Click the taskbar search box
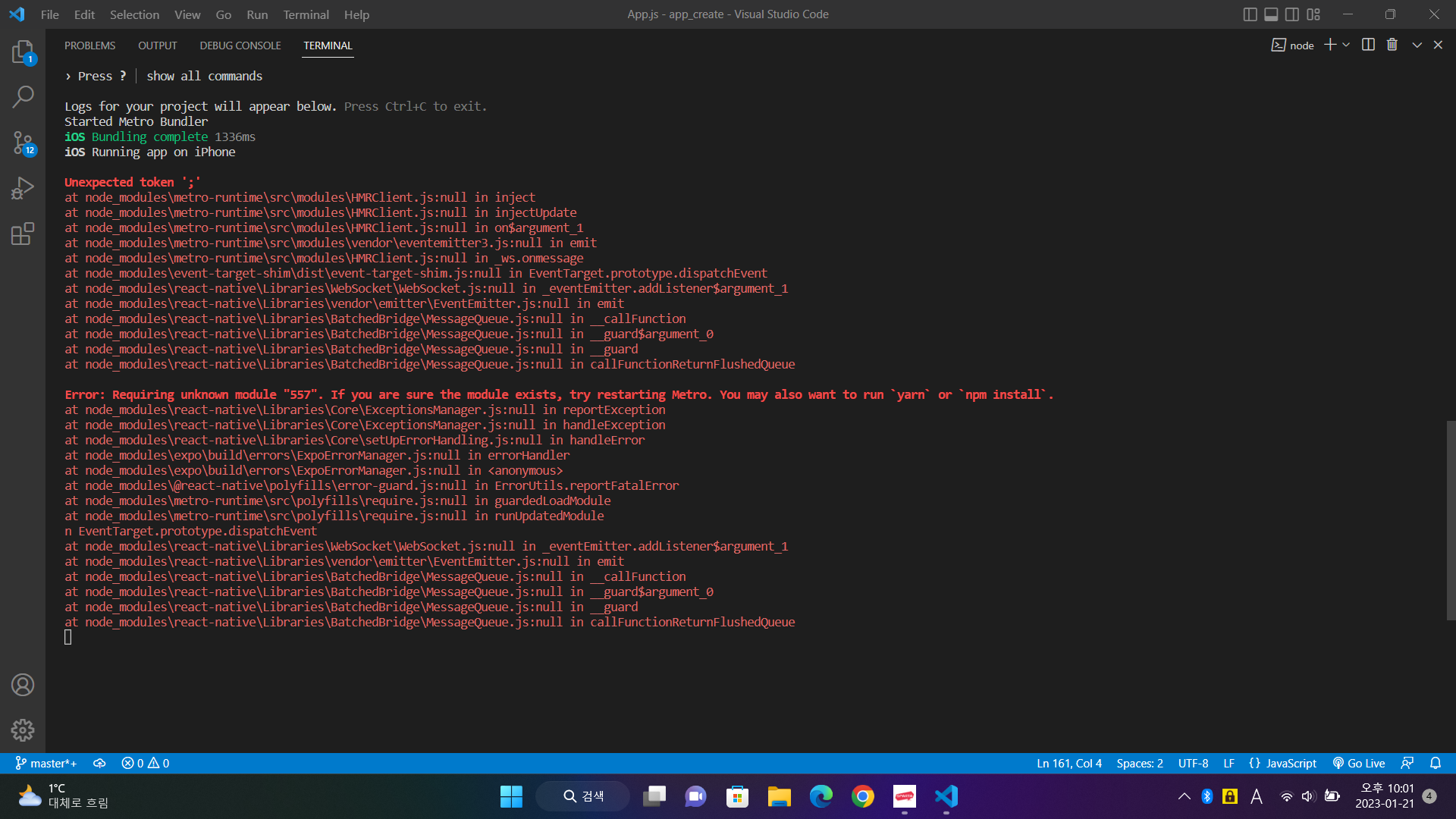The width and height of the screenshot is (1456, 819). click(x=583, y=796)
